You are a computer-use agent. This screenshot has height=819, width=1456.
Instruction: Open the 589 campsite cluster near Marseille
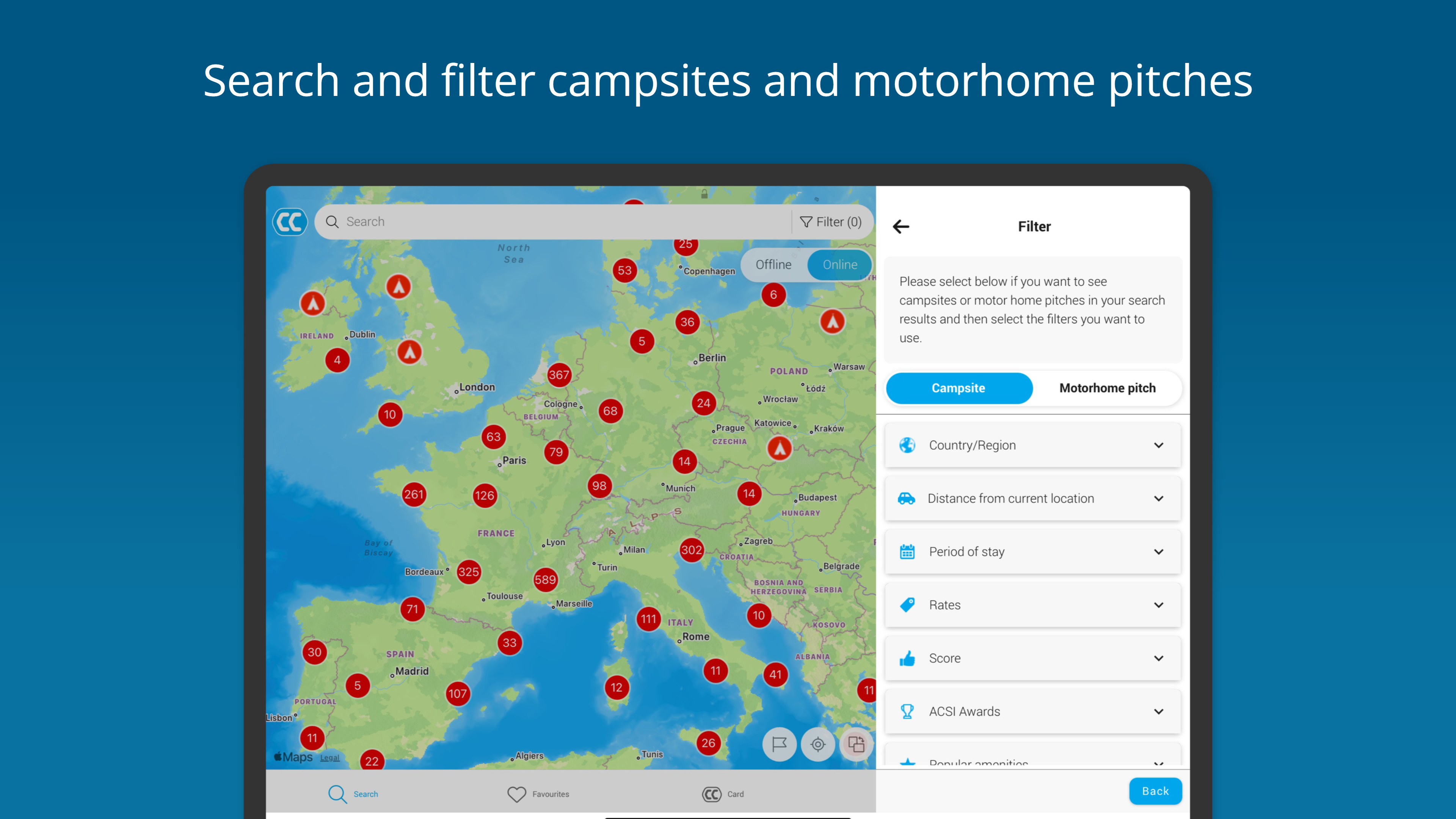click(x=546, y=579)
